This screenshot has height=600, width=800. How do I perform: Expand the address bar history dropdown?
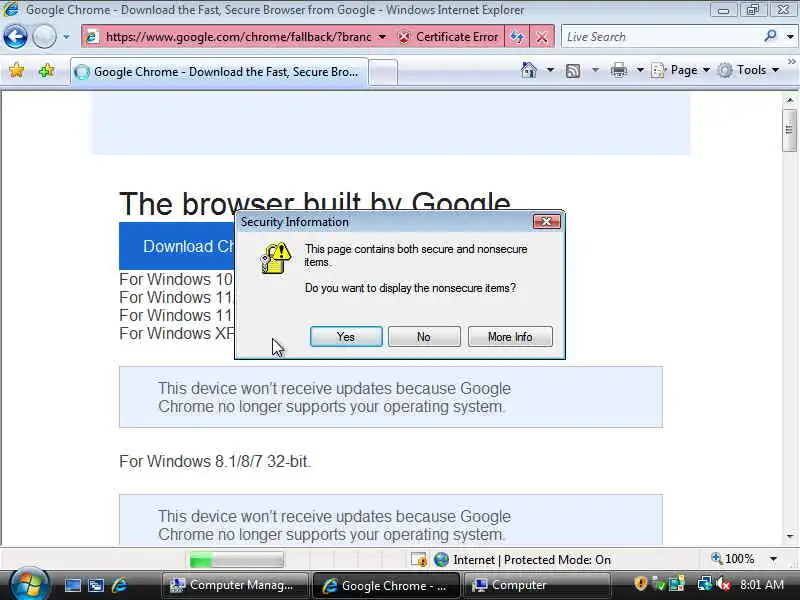pyautogui.click(x=382, y=37)
